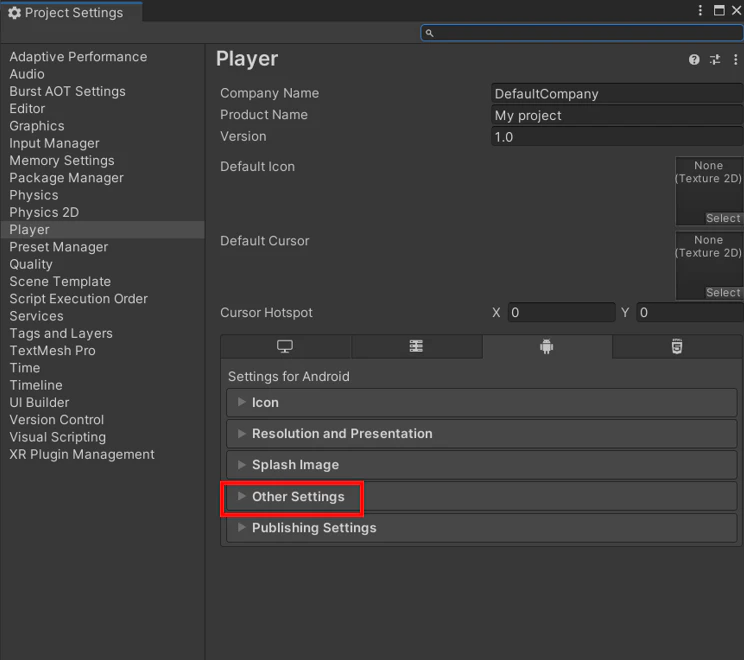Click the Product Name field
Viewport: 744px width, 660px height.
(617, 115)
